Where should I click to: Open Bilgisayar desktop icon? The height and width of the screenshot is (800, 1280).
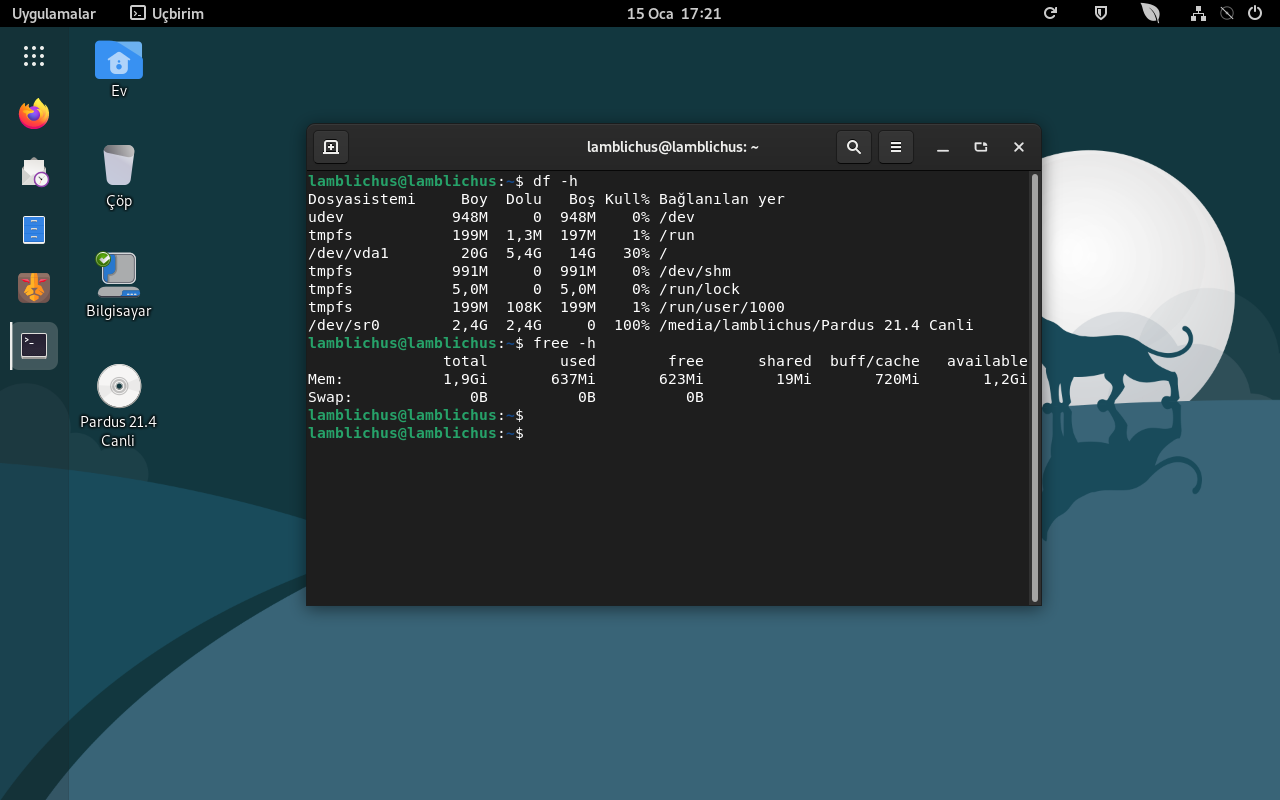[x=119, y=275]
